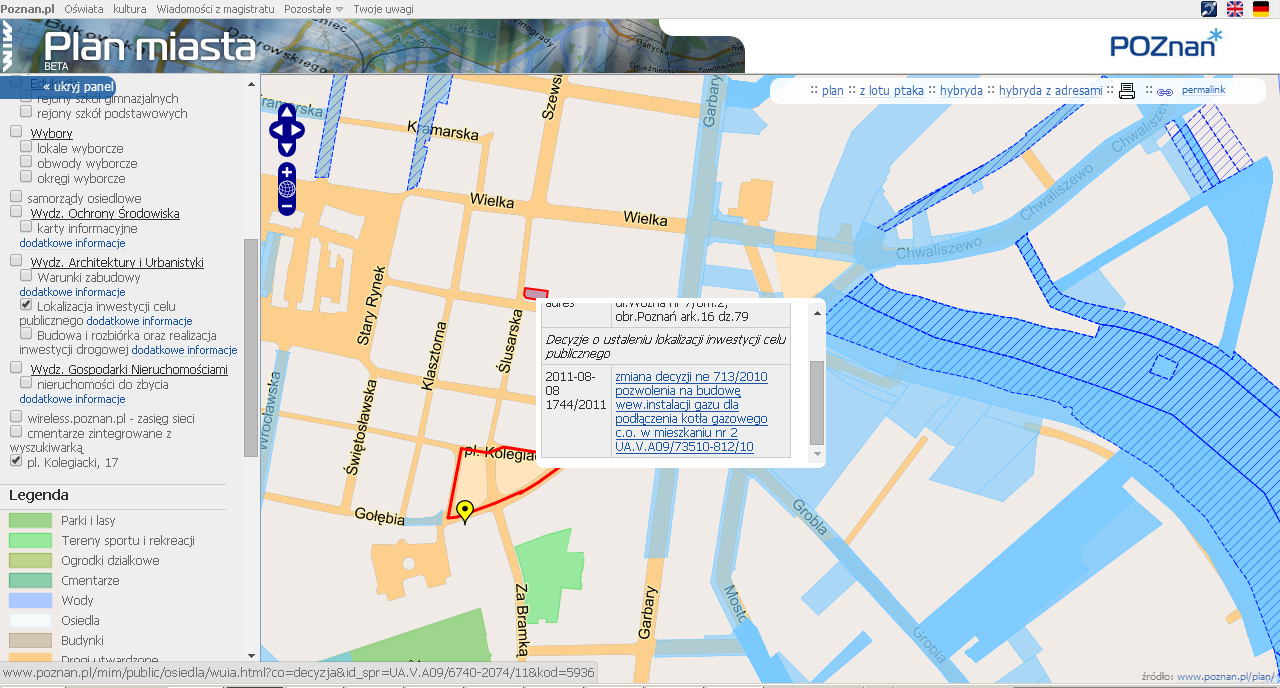Zoom out with the minus button
Viewport: 1280px width, 688px height.
[287, 206]
